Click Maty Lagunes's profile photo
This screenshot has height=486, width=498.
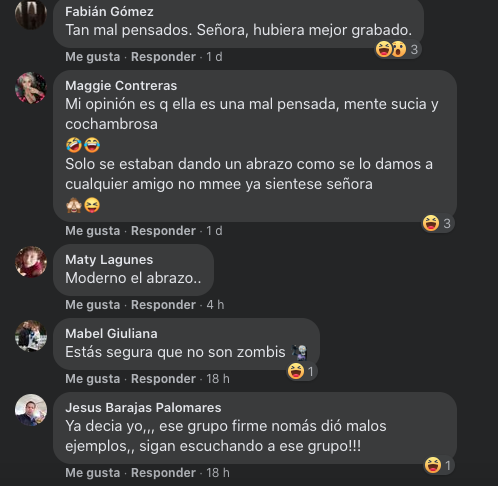pyautogui.click(x=31, y=262)
